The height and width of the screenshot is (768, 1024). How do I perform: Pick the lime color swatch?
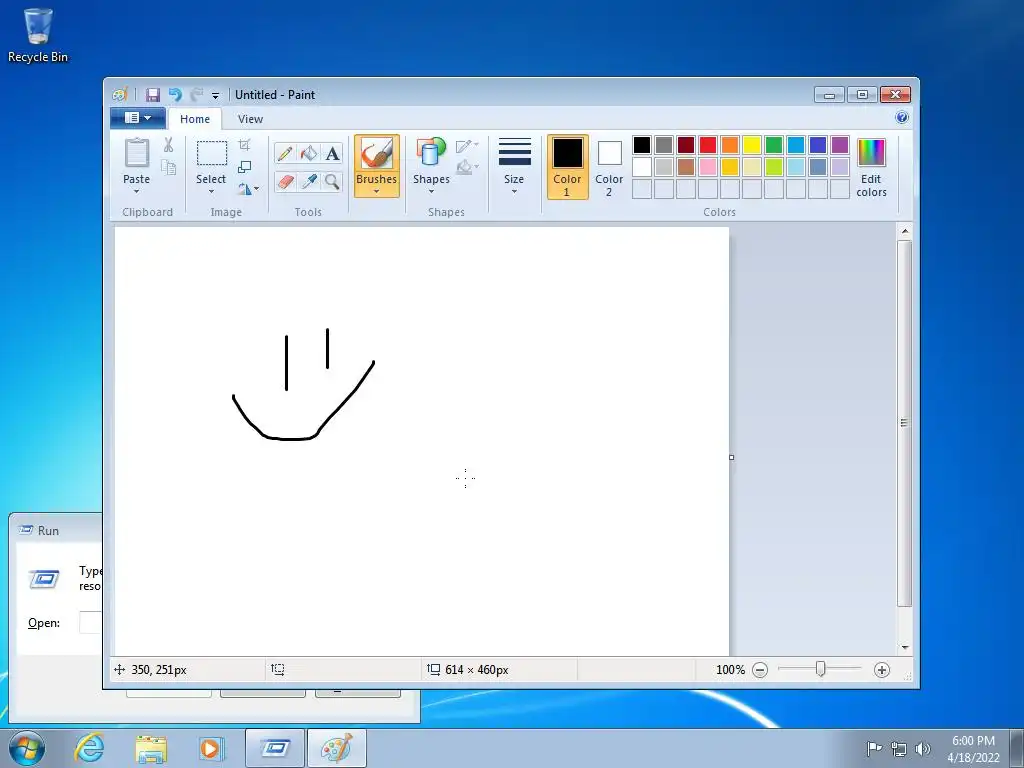(774, 167)
